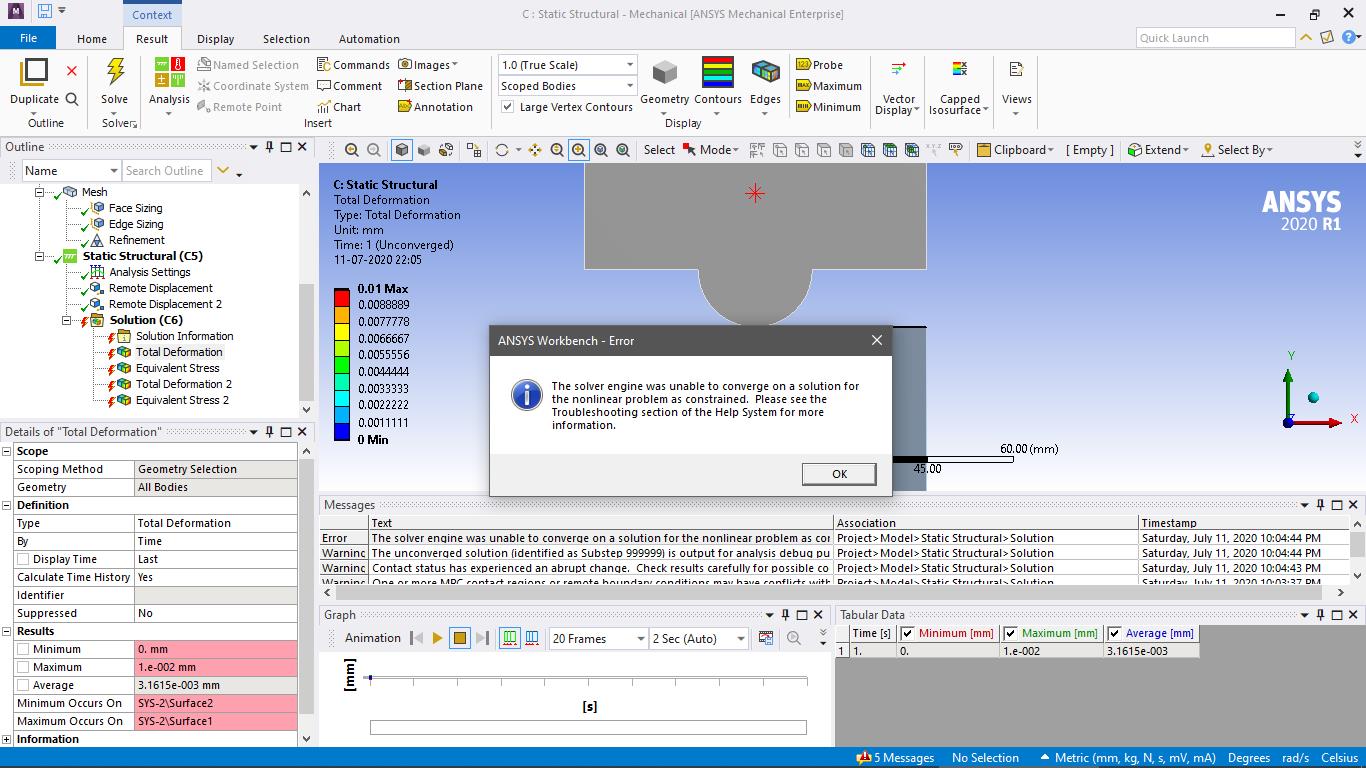Show the Maximum value label
Screen dimensions: 1366x768
point(828,86)
